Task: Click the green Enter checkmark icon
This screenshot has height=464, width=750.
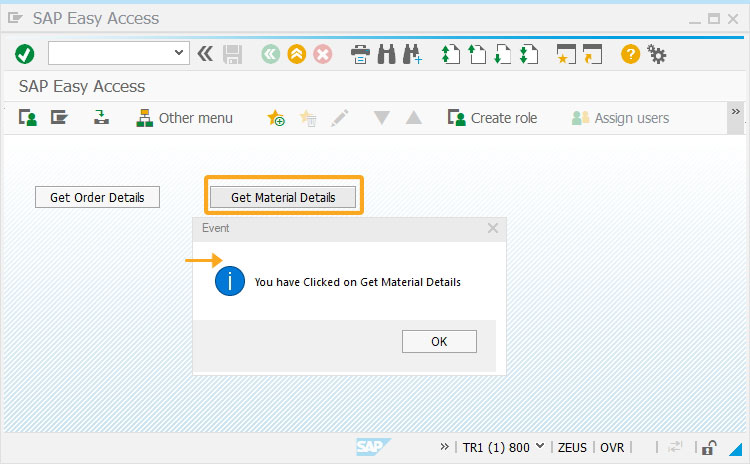Action: pos(24,54)
